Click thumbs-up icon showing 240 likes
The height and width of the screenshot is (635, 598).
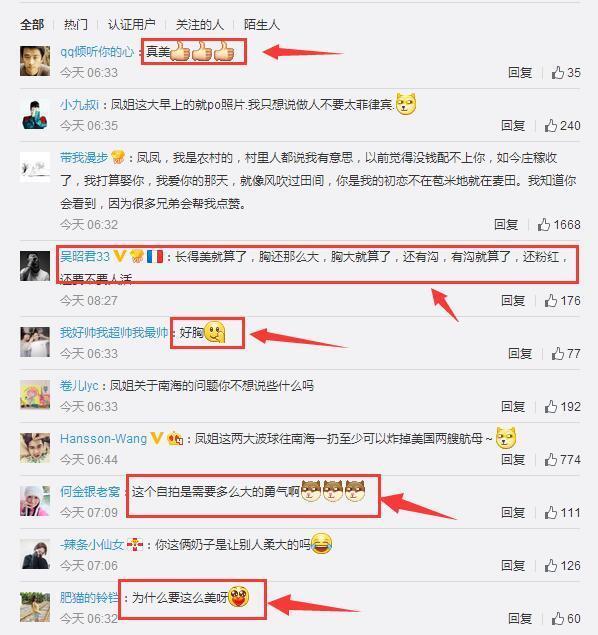551,126
